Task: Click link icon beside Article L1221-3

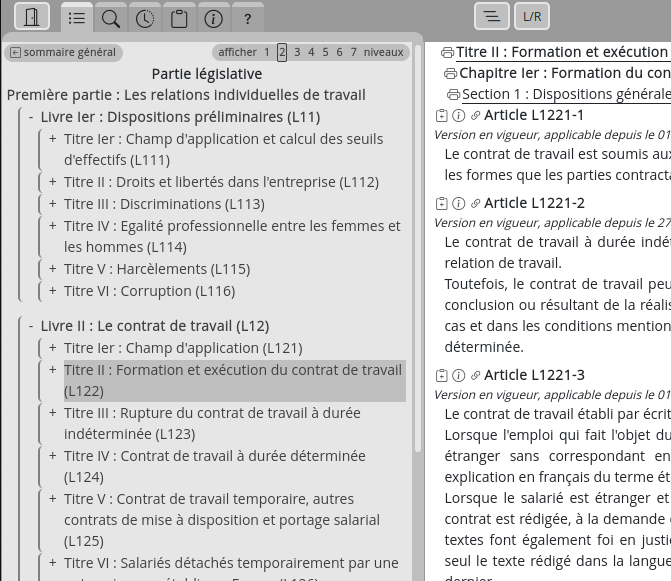Action: coord(475,376)
